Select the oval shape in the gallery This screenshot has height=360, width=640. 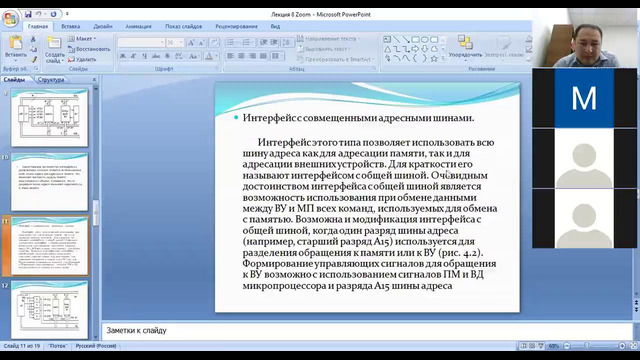(424, 40)
